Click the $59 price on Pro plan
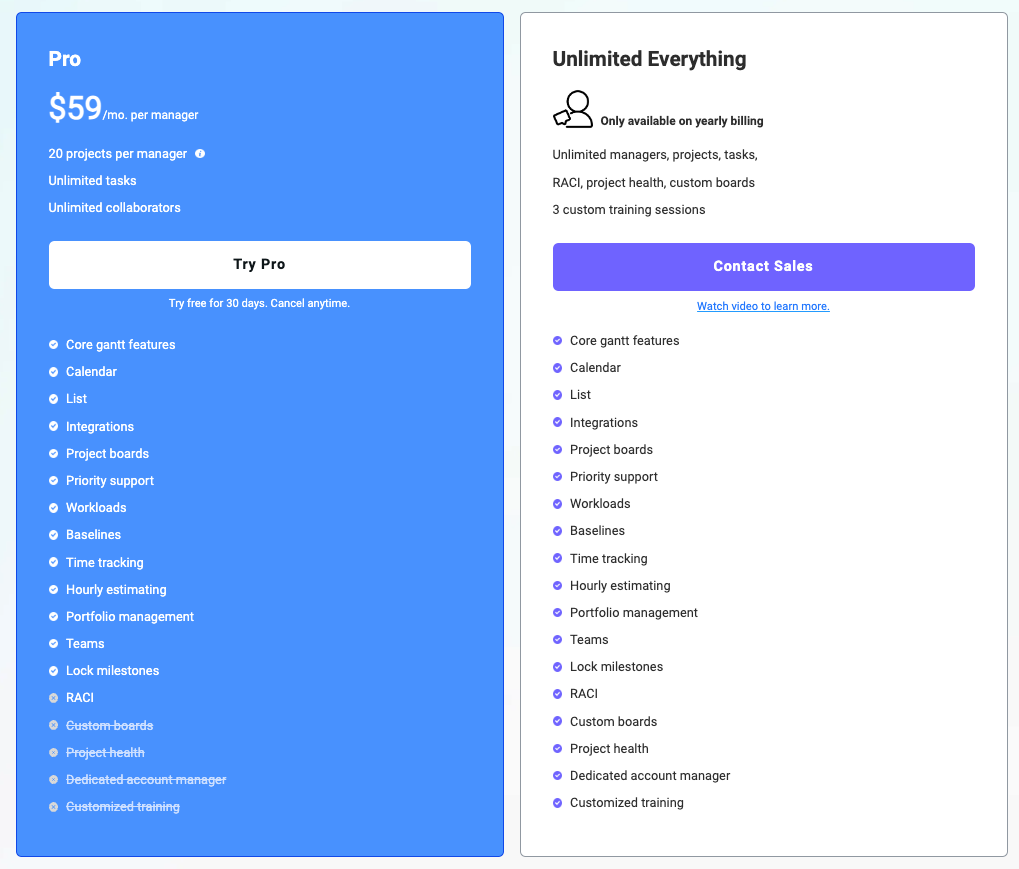Viewport: 1019px width, 869px height. coord(75,108)
